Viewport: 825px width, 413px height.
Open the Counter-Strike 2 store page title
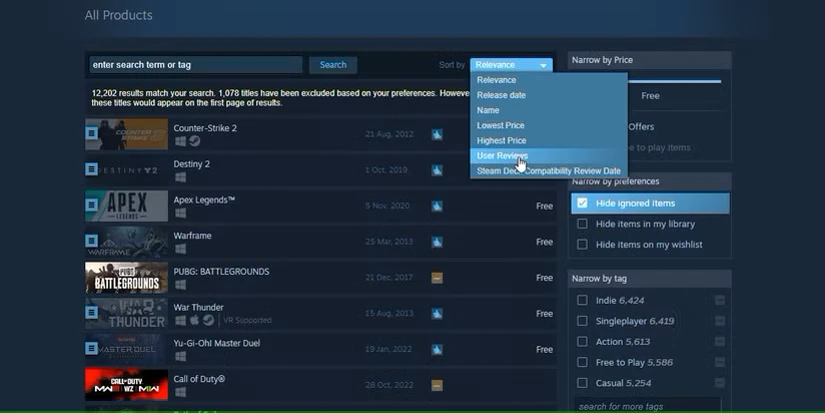[205, 128]
